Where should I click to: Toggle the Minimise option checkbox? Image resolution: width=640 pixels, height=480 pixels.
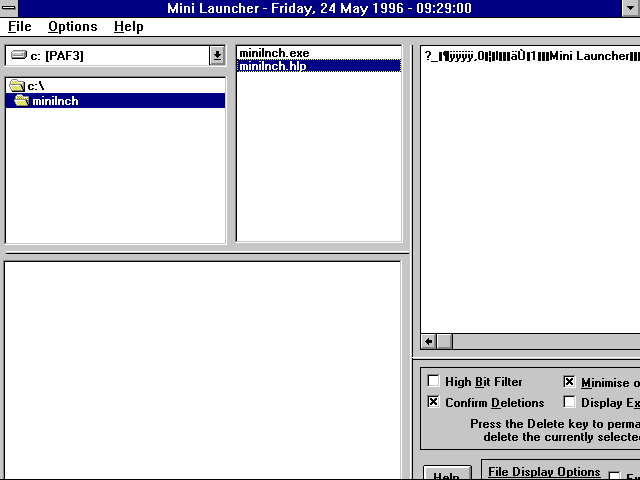click(x=569, y=382)
